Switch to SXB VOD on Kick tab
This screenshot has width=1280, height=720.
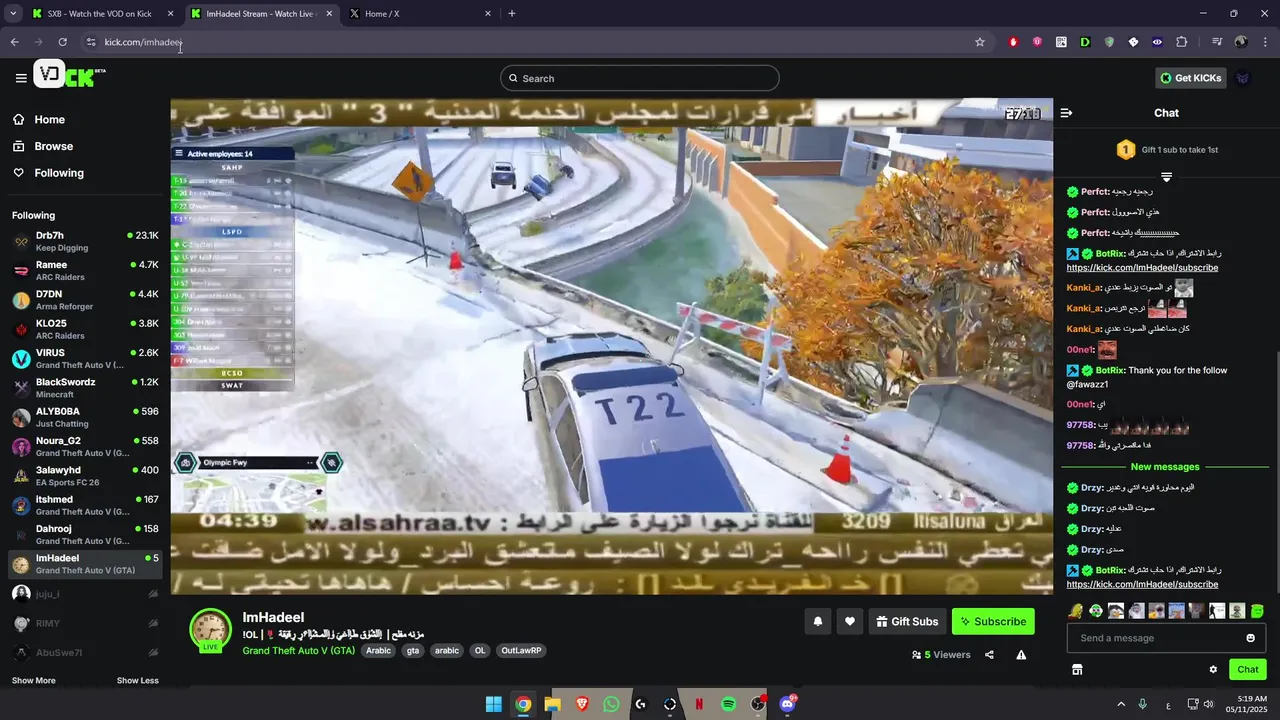point(103,14)
